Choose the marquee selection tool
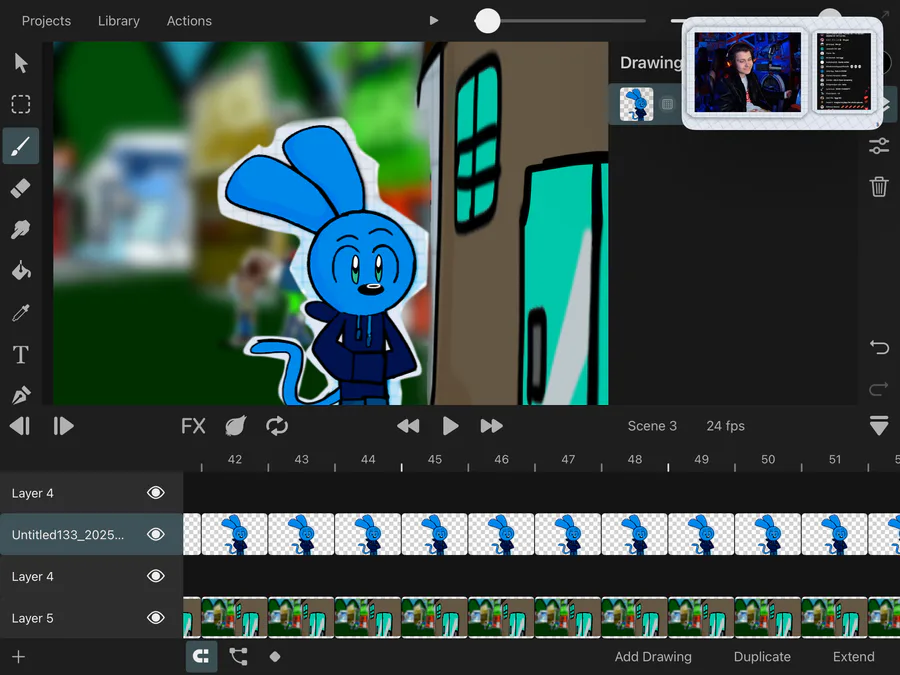The image size is (900, 675). pos(21,104)
